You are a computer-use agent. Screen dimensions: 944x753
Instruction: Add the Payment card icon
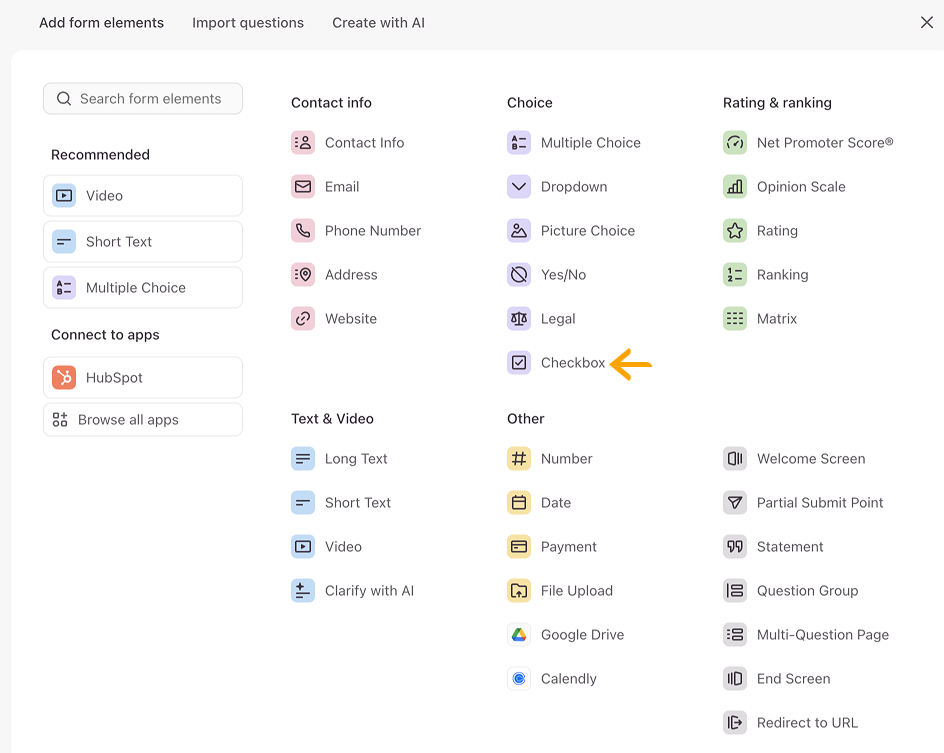519,547
